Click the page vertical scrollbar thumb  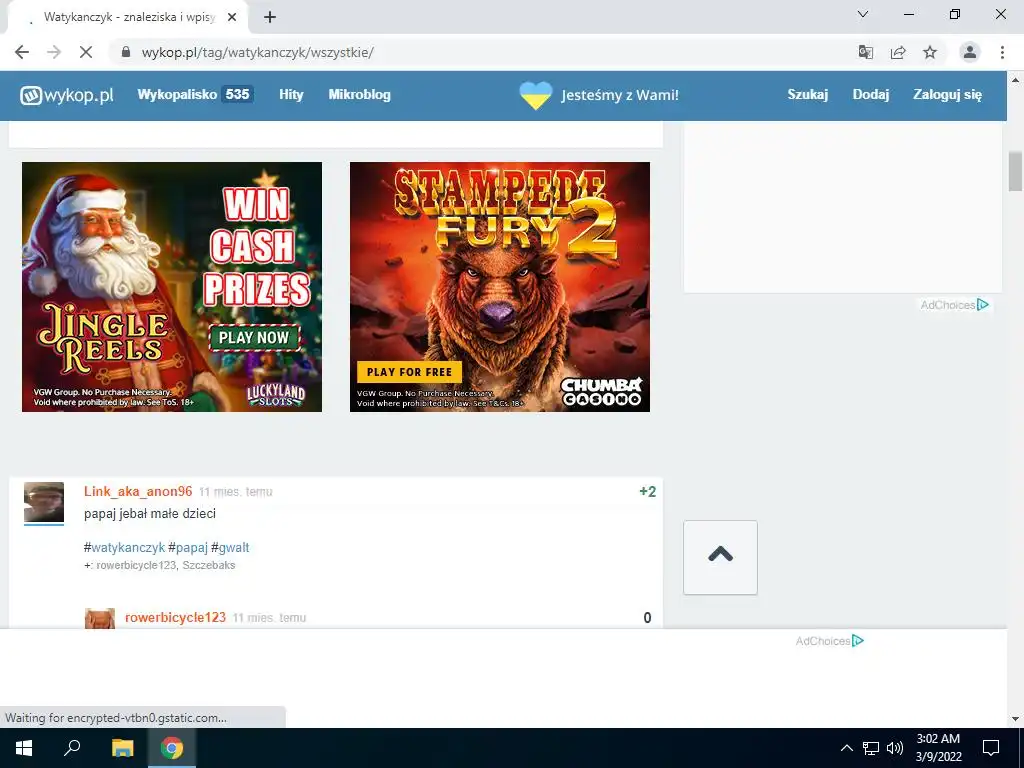(x=1015, y=170)
